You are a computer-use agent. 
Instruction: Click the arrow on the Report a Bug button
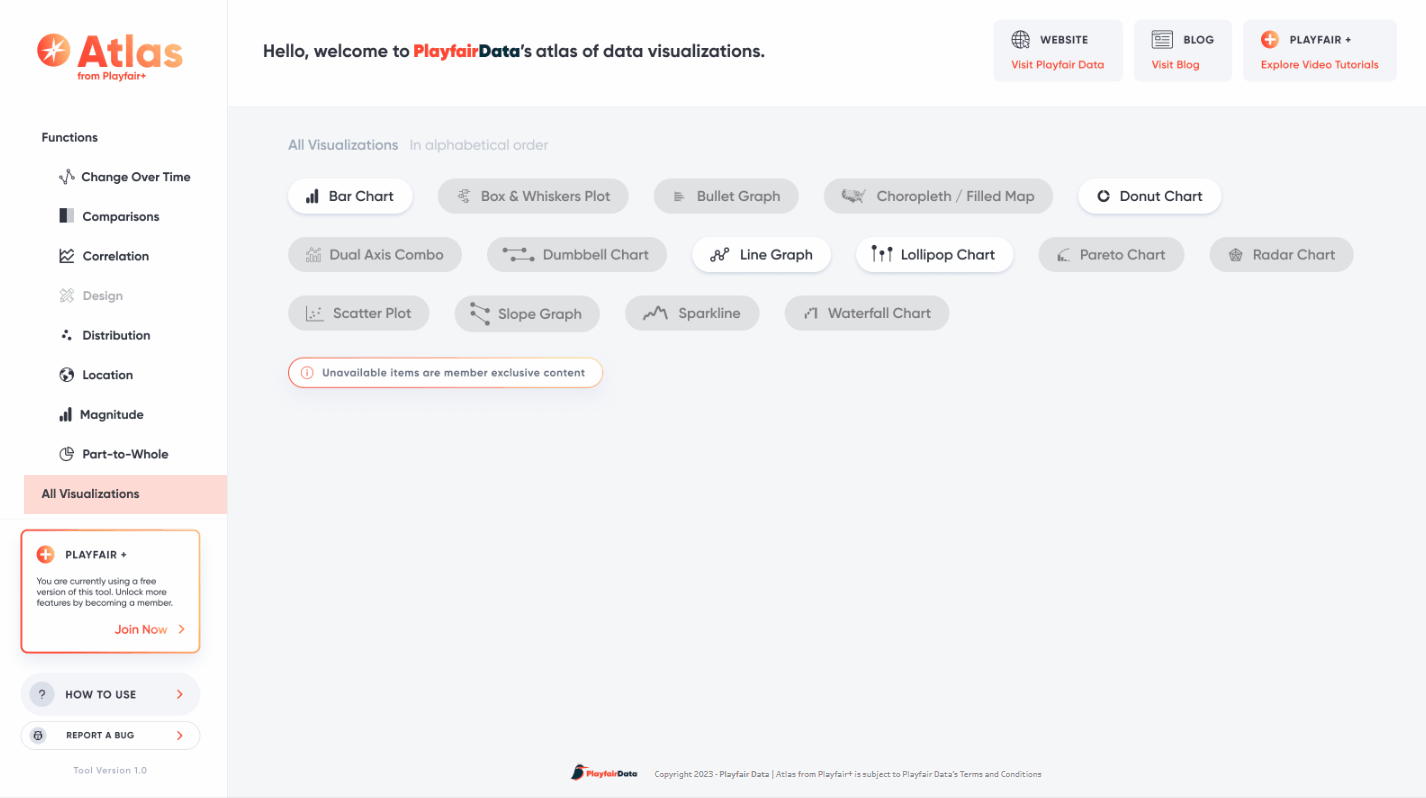point(180,735)
